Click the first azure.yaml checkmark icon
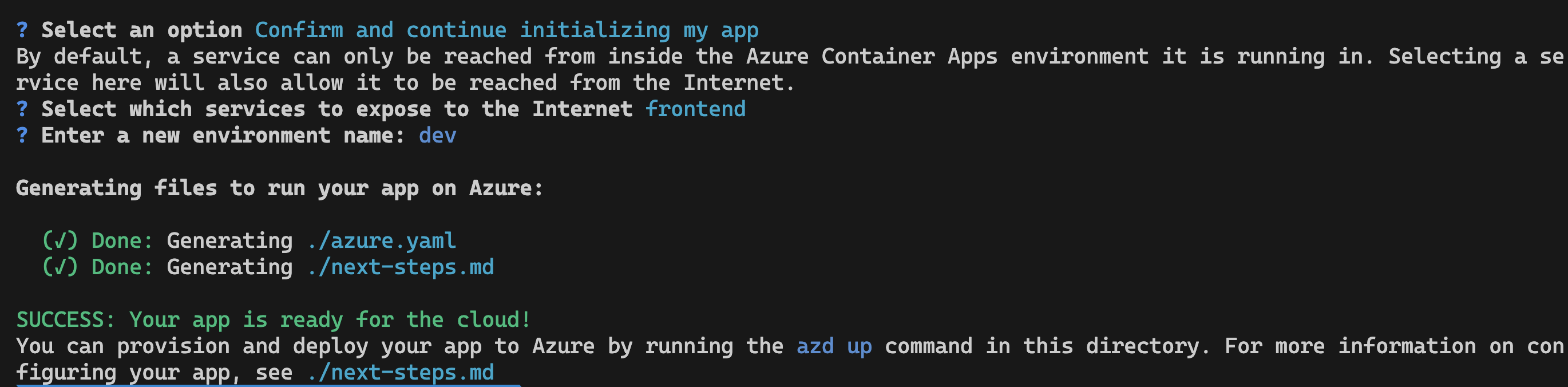Screen dimensions: 1568x387 [x=60, y=241]
